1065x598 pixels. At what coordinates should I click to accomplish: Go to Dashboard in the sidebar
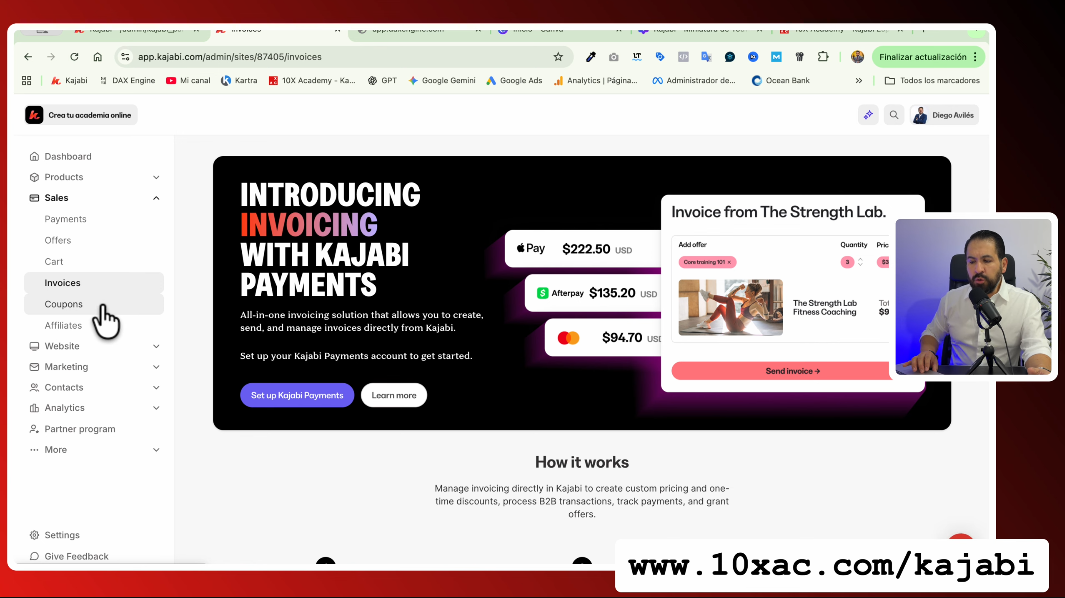pos(68,156)
